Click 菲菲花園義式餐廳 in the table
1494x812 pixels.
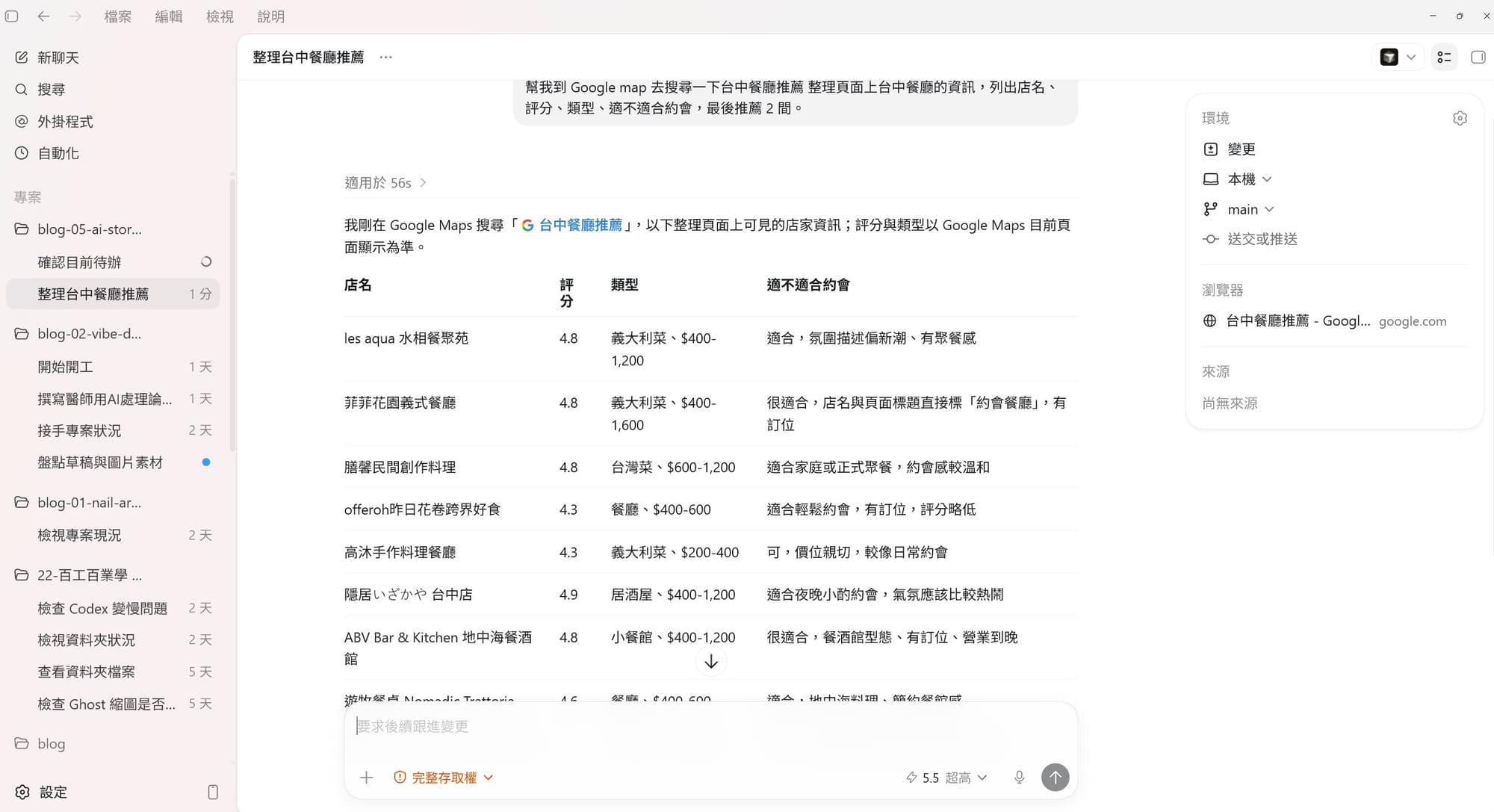(x=400, y=403)
